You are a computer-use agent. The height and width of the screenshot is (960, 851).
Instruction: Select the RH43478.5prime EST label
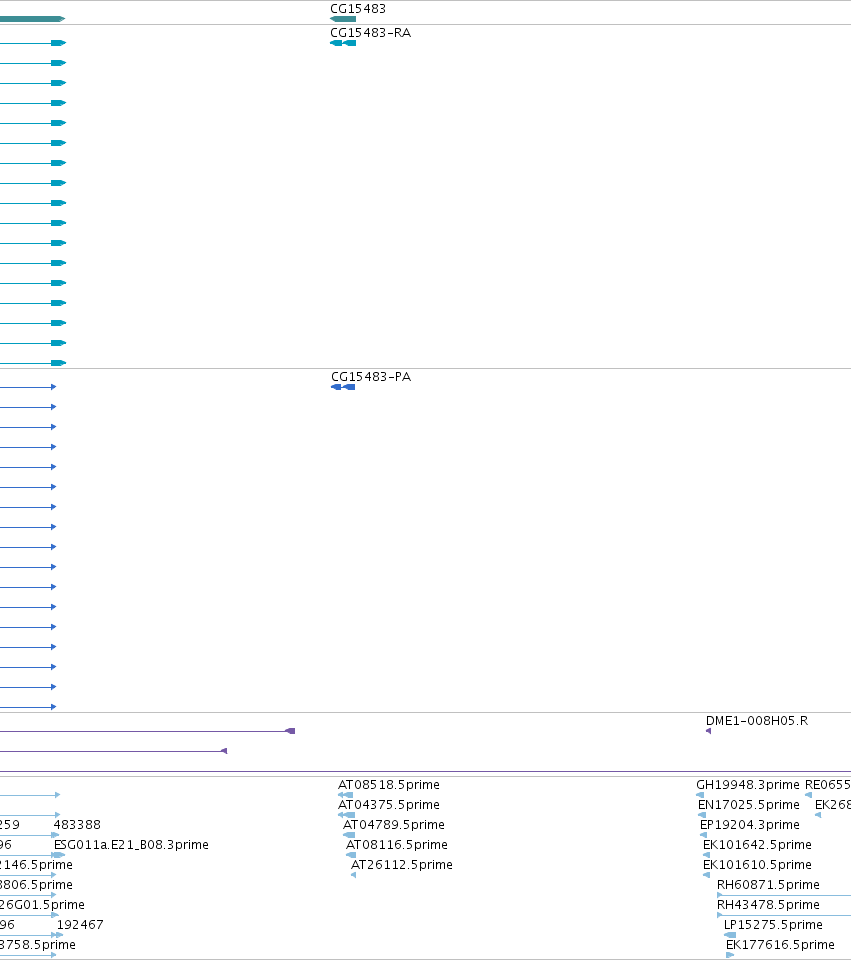click(x=768, y=904)
